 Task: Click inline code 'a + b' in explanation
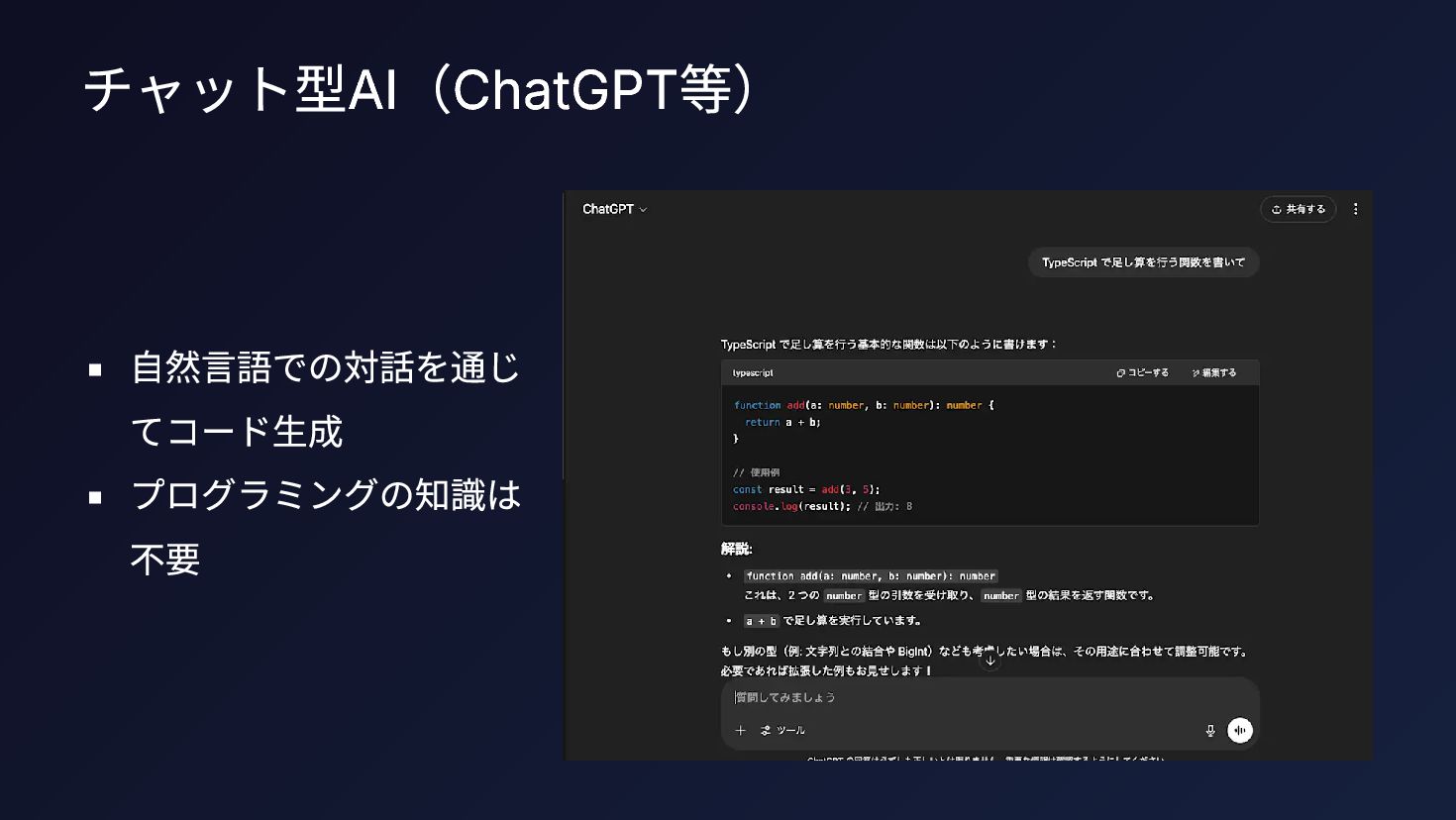coord(761,621)
